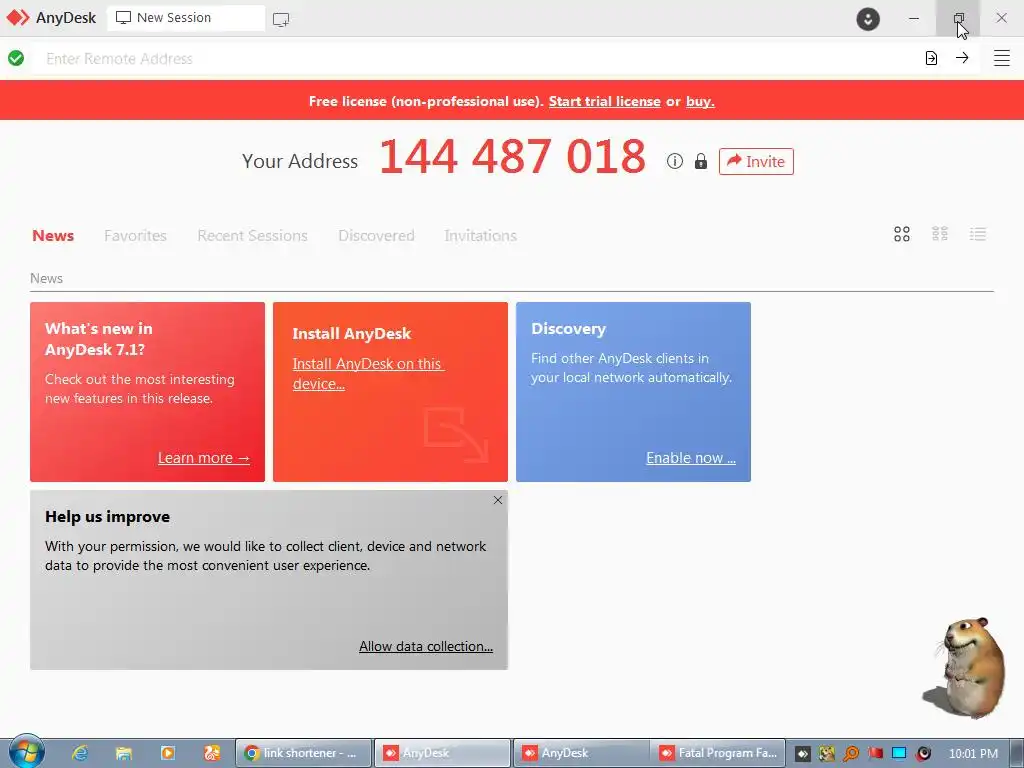The height and width of the screenshot is (768, 1024).
Task: Click the Help us improve heading
Action: 107,517
